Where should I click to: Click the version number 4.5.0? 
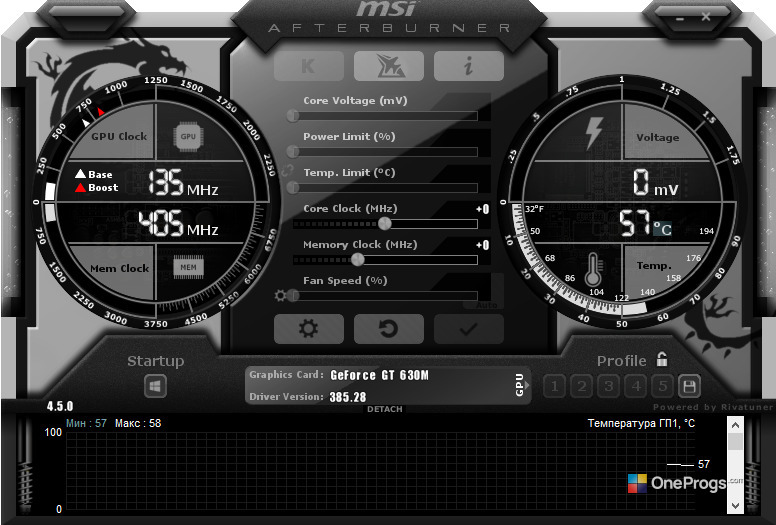click(60, 406)
